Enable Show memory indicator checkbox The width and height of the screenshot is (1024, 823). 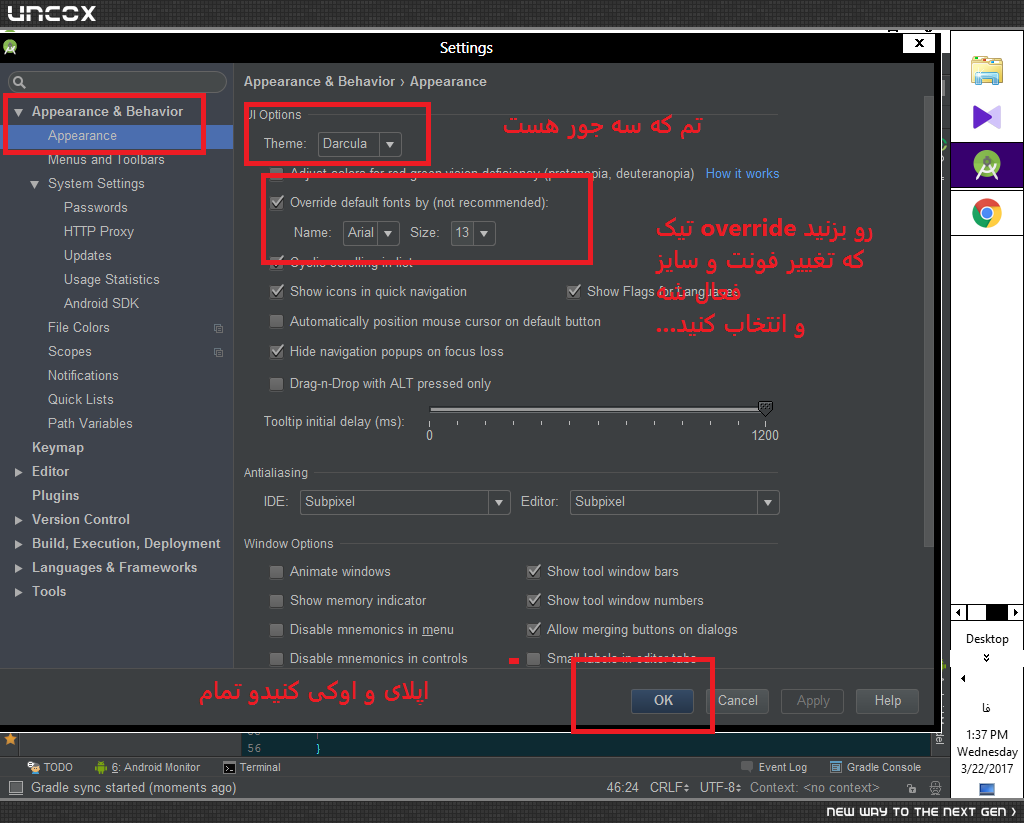coord(277,600)
